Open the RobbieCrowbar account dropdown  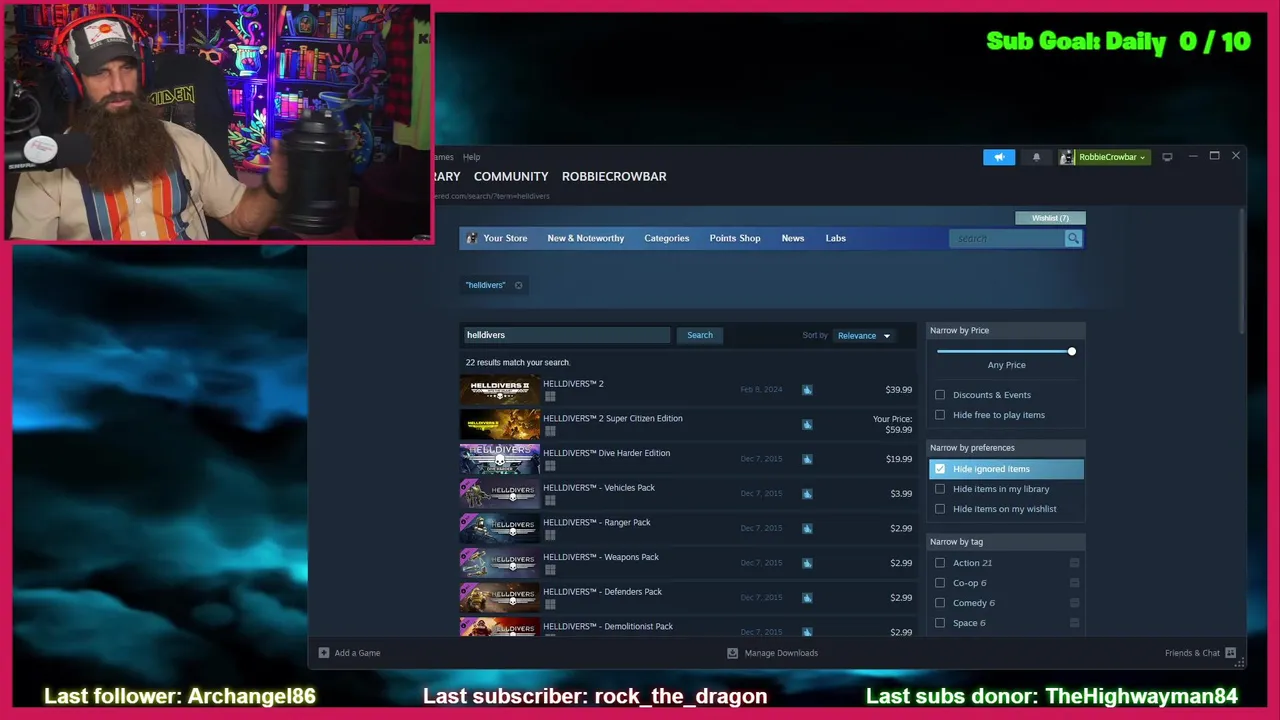point(1112,157)
